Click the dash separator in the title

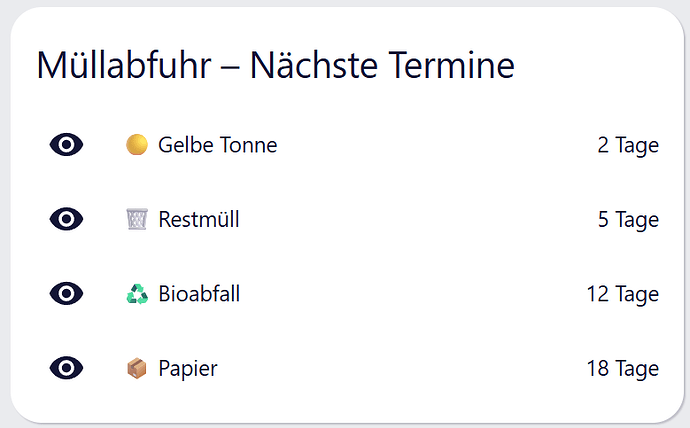(231, 68)
